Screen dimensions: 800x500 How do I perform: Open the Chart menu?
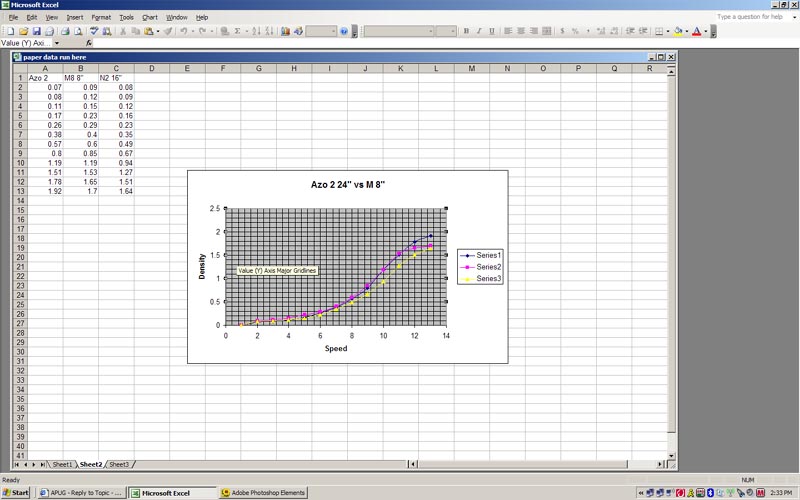(150, 17)
